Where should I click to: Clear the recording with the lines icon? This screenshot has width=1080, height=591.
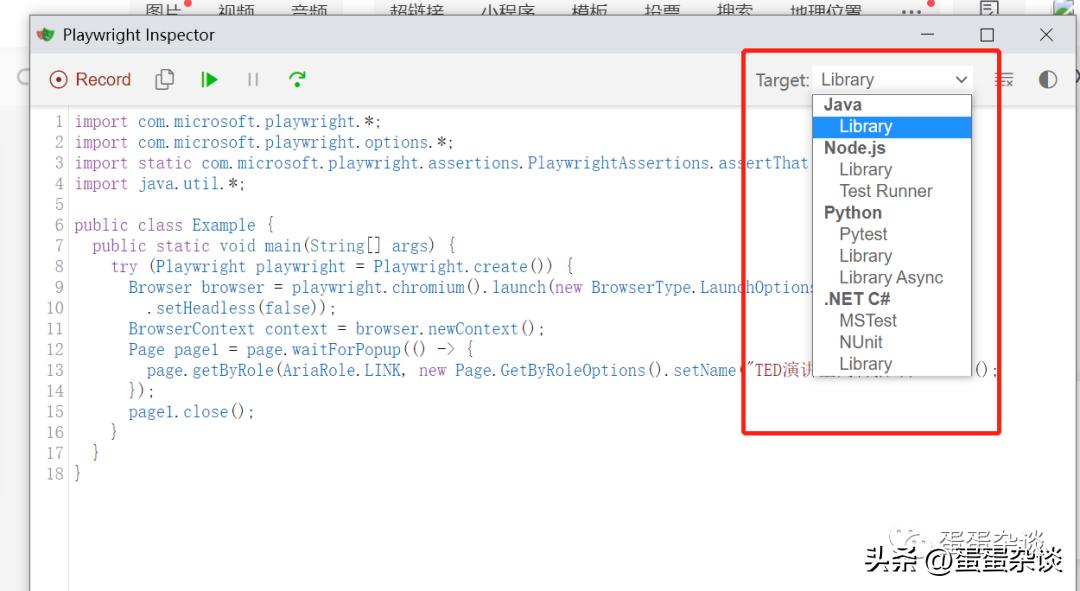tap(1004, 80)
